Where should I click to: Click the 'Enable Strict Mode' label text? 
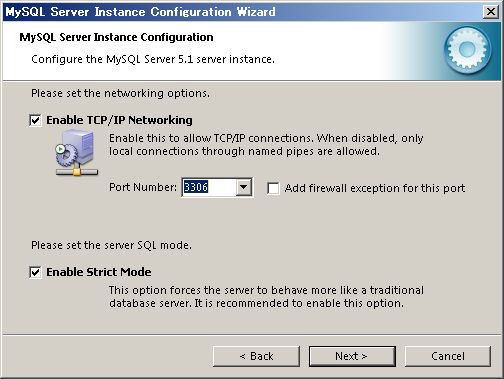(99, 272)
